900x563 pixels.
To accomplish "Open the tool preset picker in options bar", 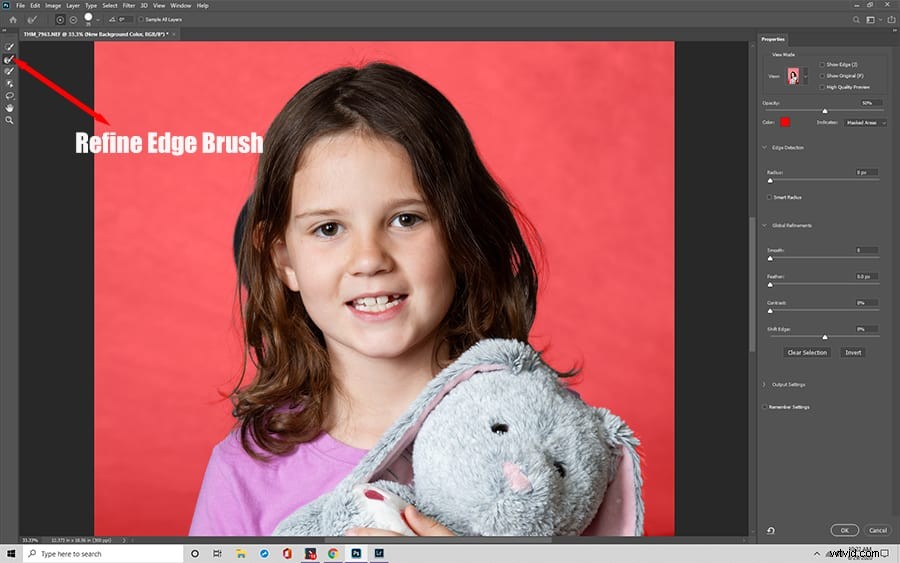I will [x=33, y=20].
